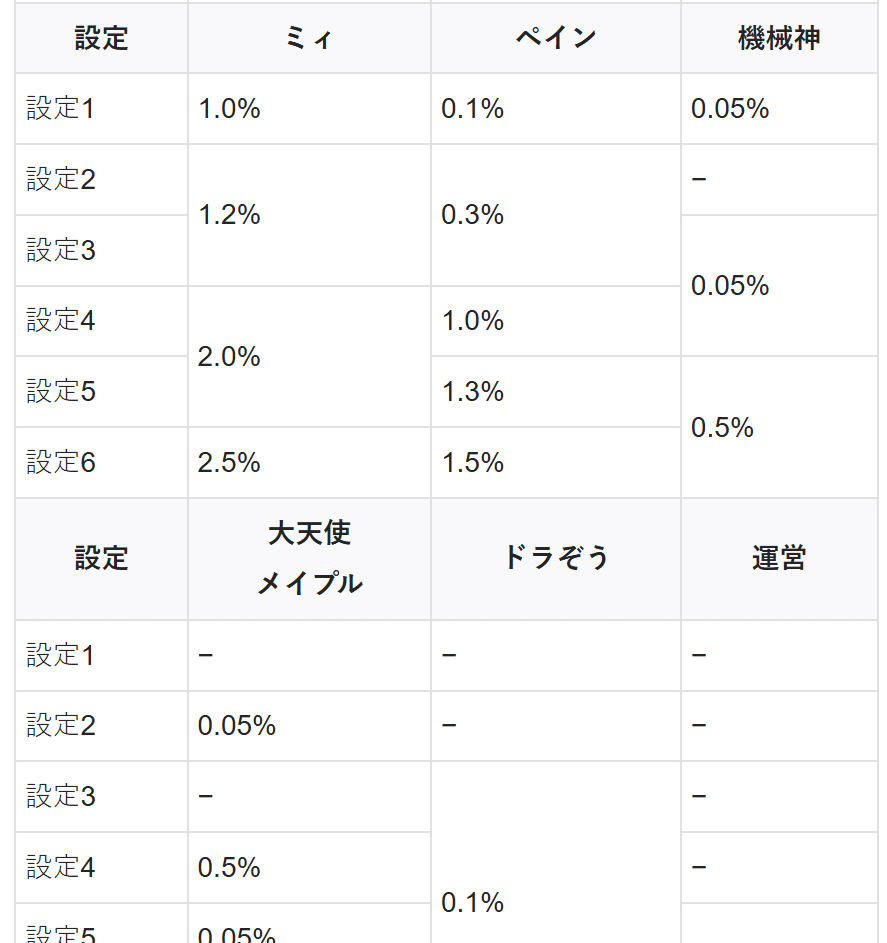887x943 pixels.
Task: Click the 2.5% value for 設定6
Action: coord(230,463)
